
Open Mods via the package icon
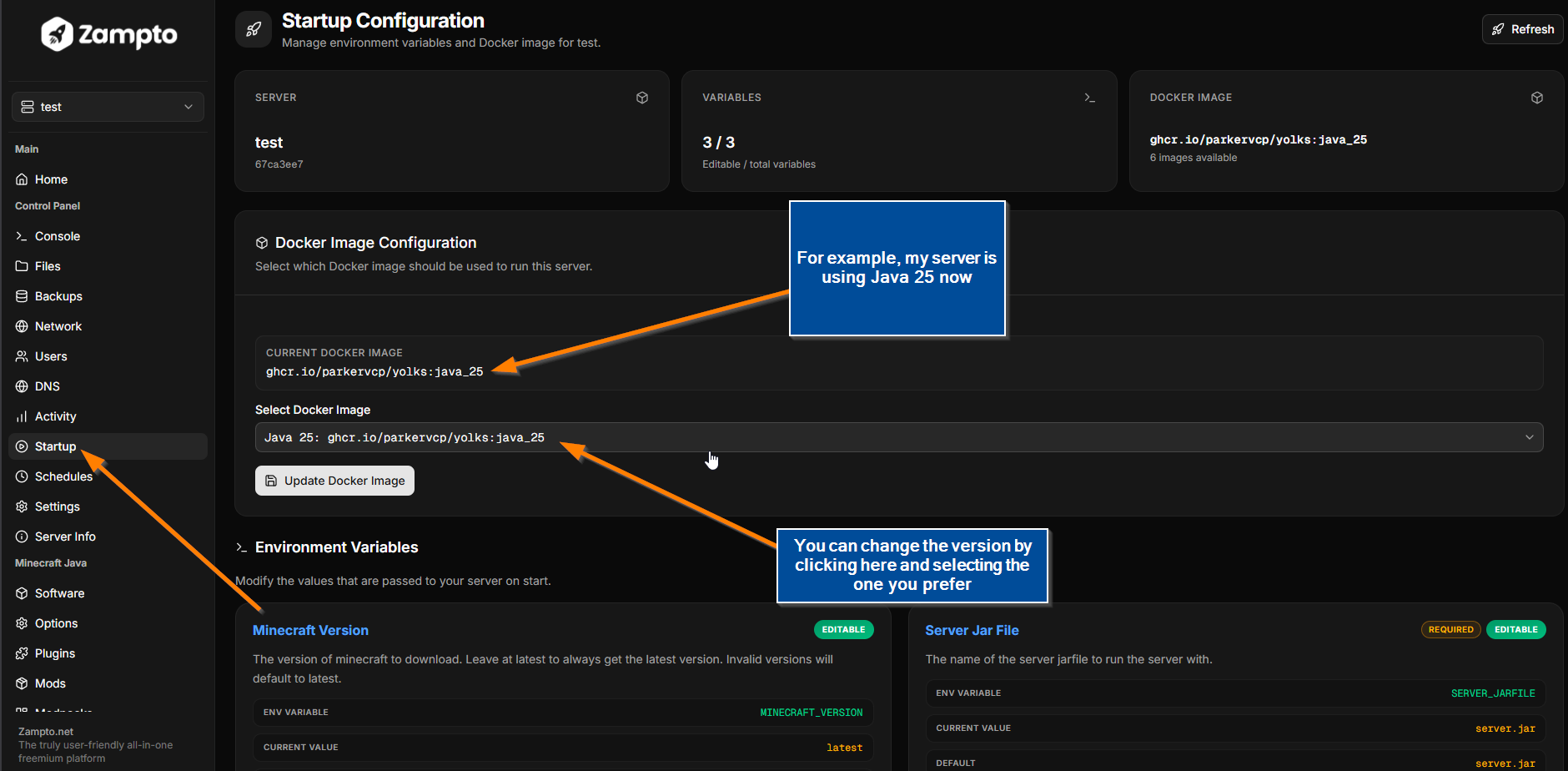(x=22, y=683)
